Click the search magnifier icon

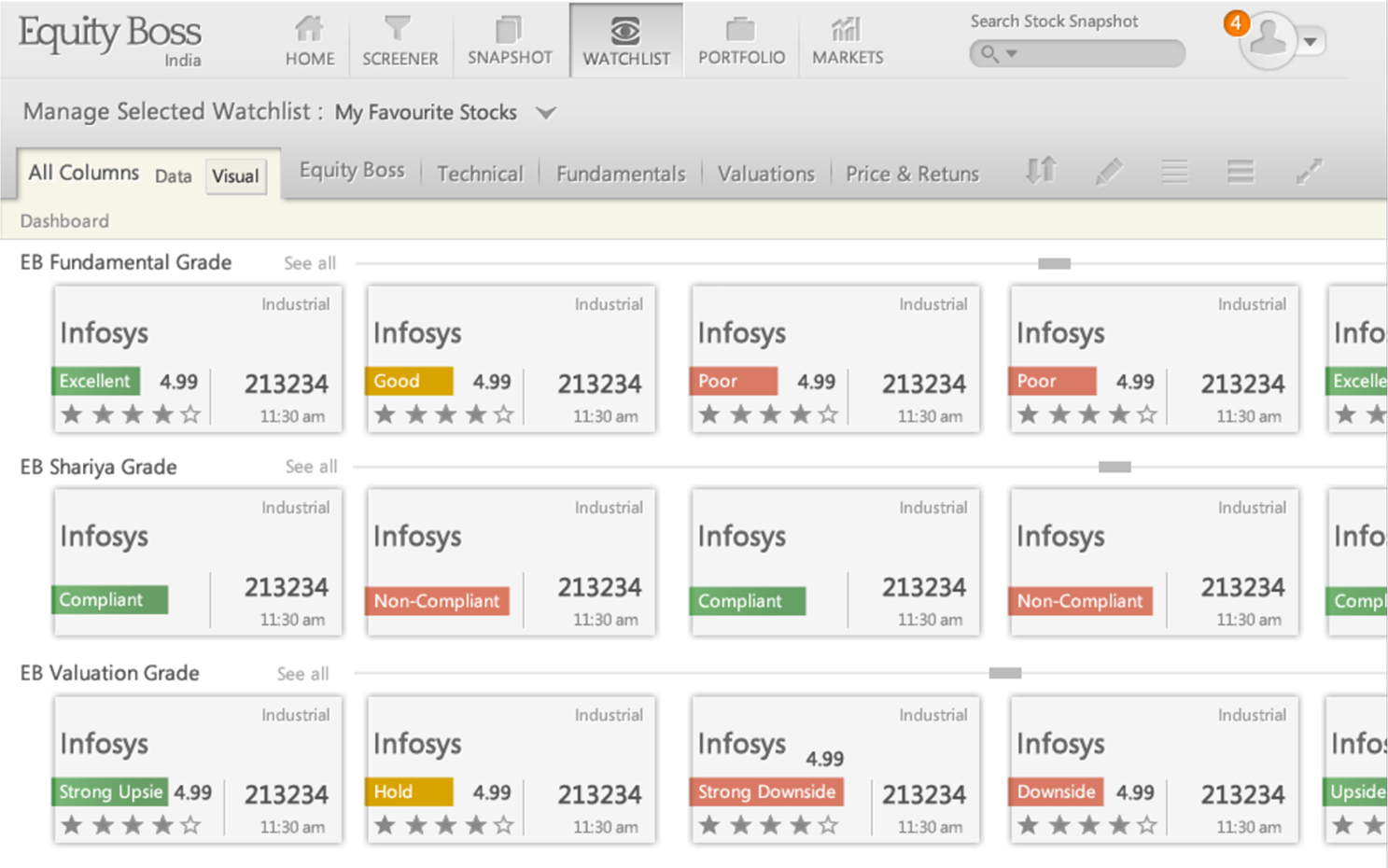tap(989, 54)
